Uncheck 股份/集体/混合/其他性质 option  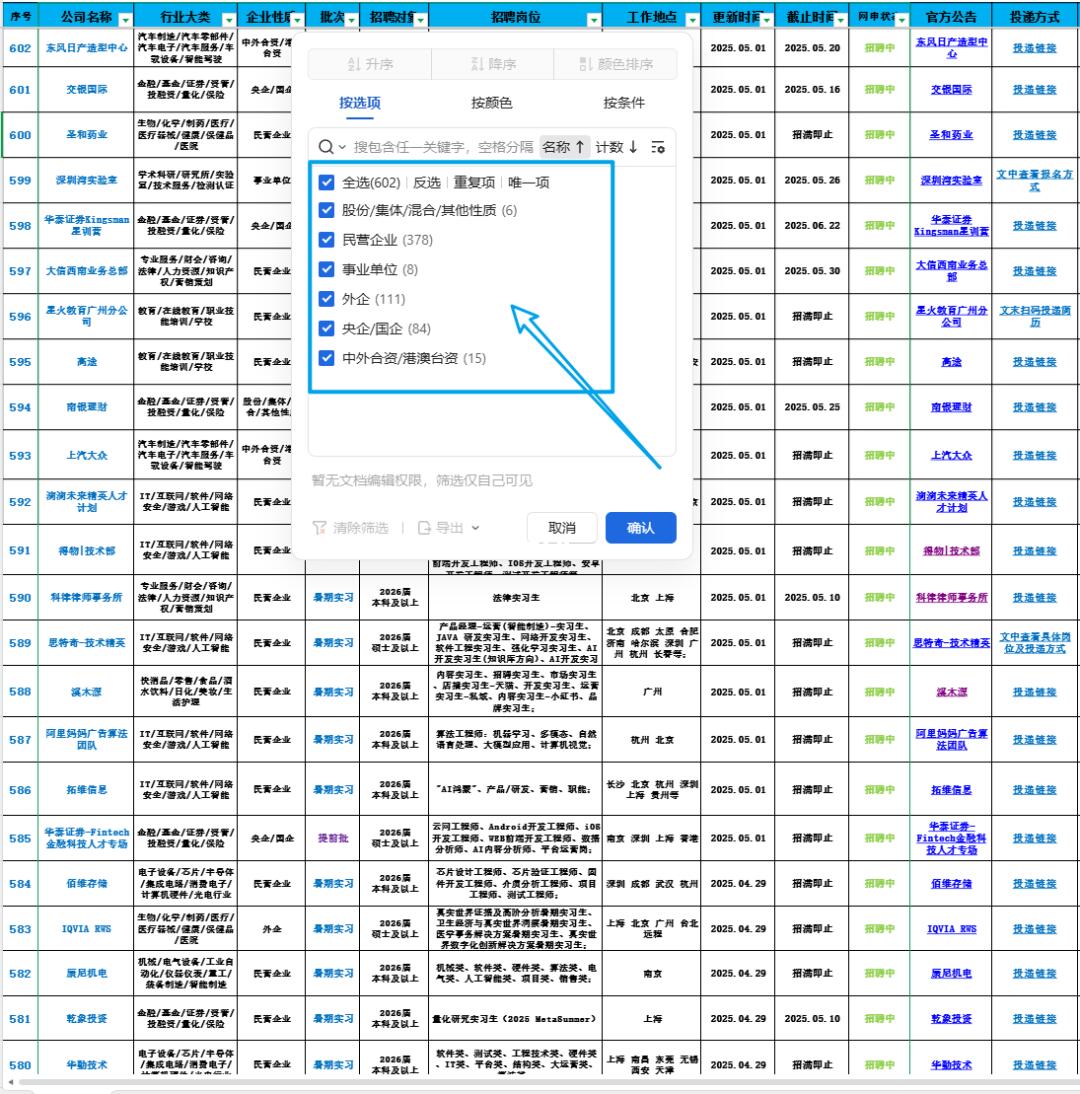click(x=327, y=210)
